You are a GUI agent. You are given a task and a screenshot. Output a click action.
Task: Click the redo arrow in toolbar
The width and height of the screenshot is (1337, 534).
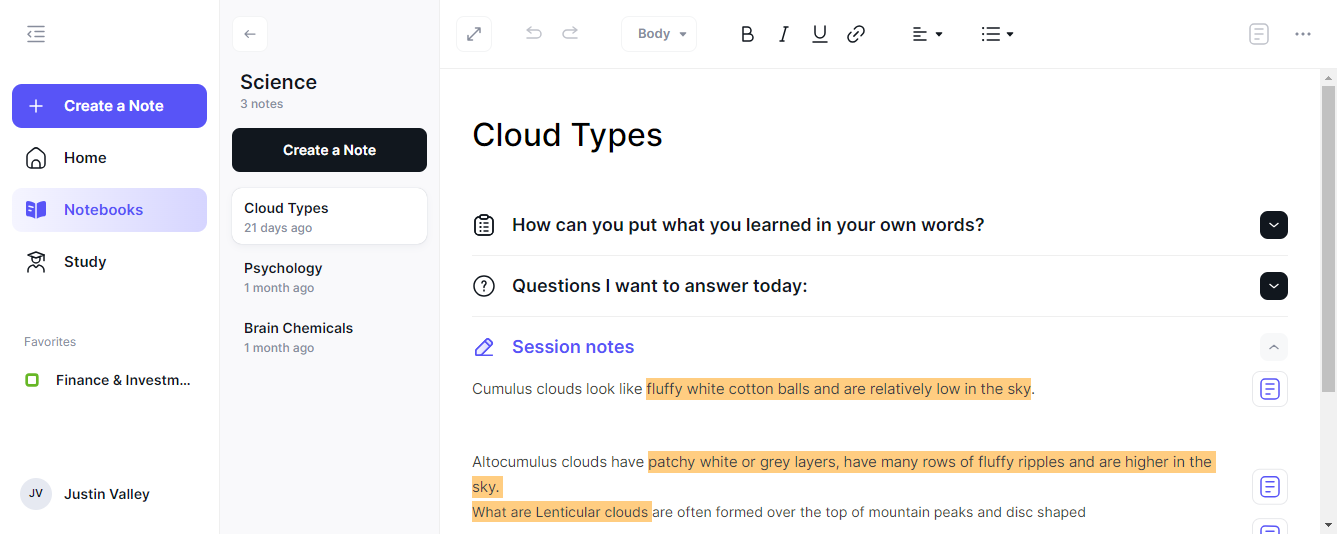tap(570, 34)
